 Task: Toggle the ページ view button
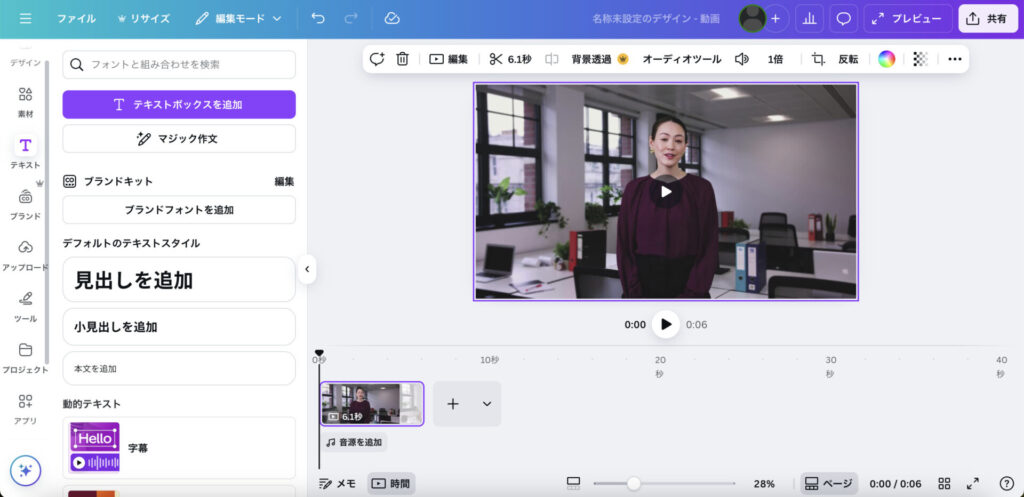(828, 483)
